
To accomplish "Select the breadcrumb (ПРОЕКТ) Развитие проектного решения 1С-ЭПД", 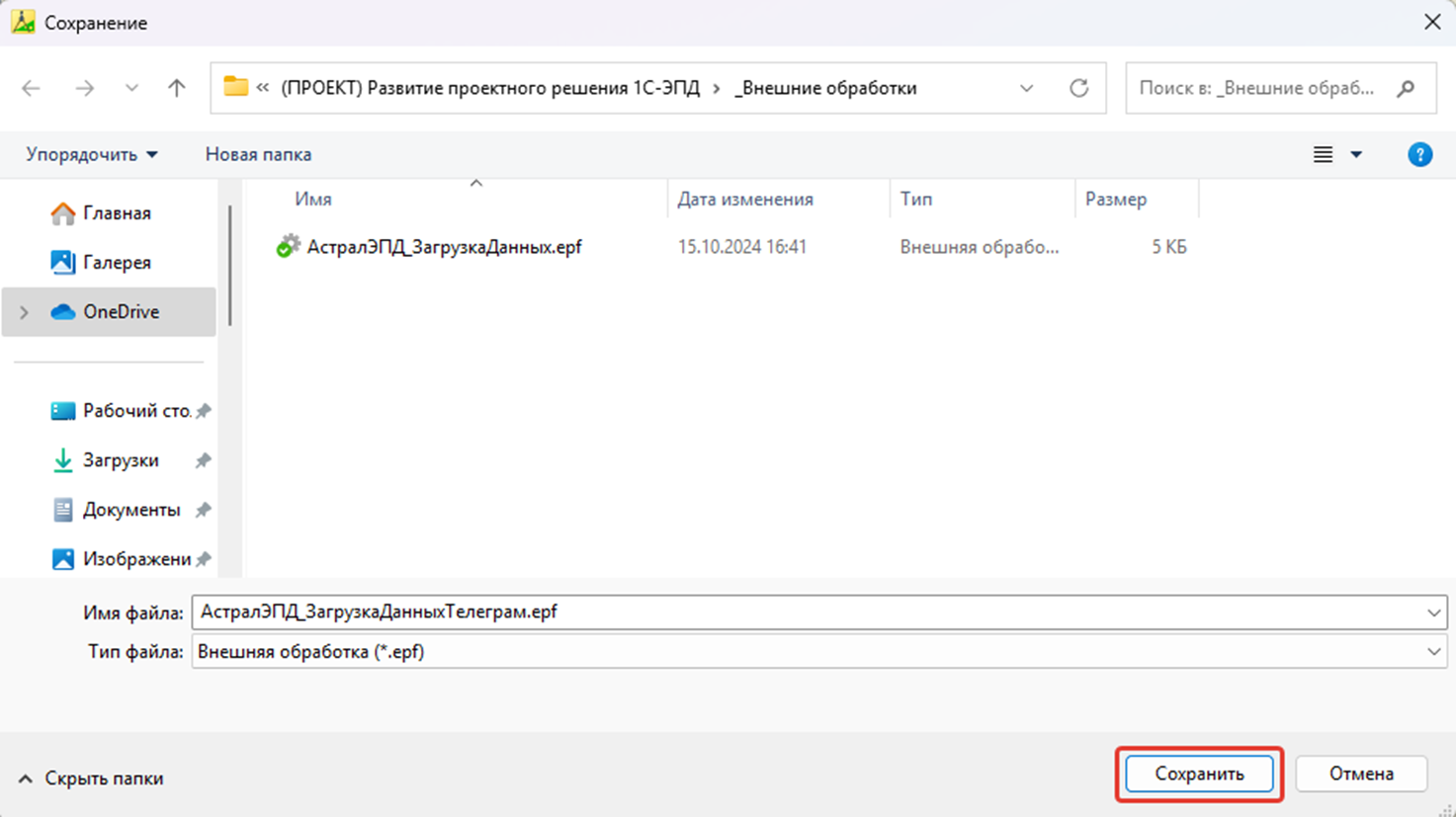I will pos(490,88).
